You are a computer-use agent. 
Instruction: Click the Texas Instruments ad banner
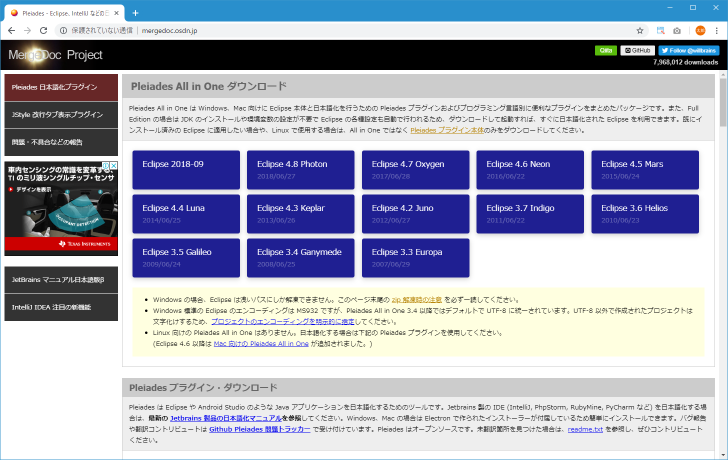point(61,208)
